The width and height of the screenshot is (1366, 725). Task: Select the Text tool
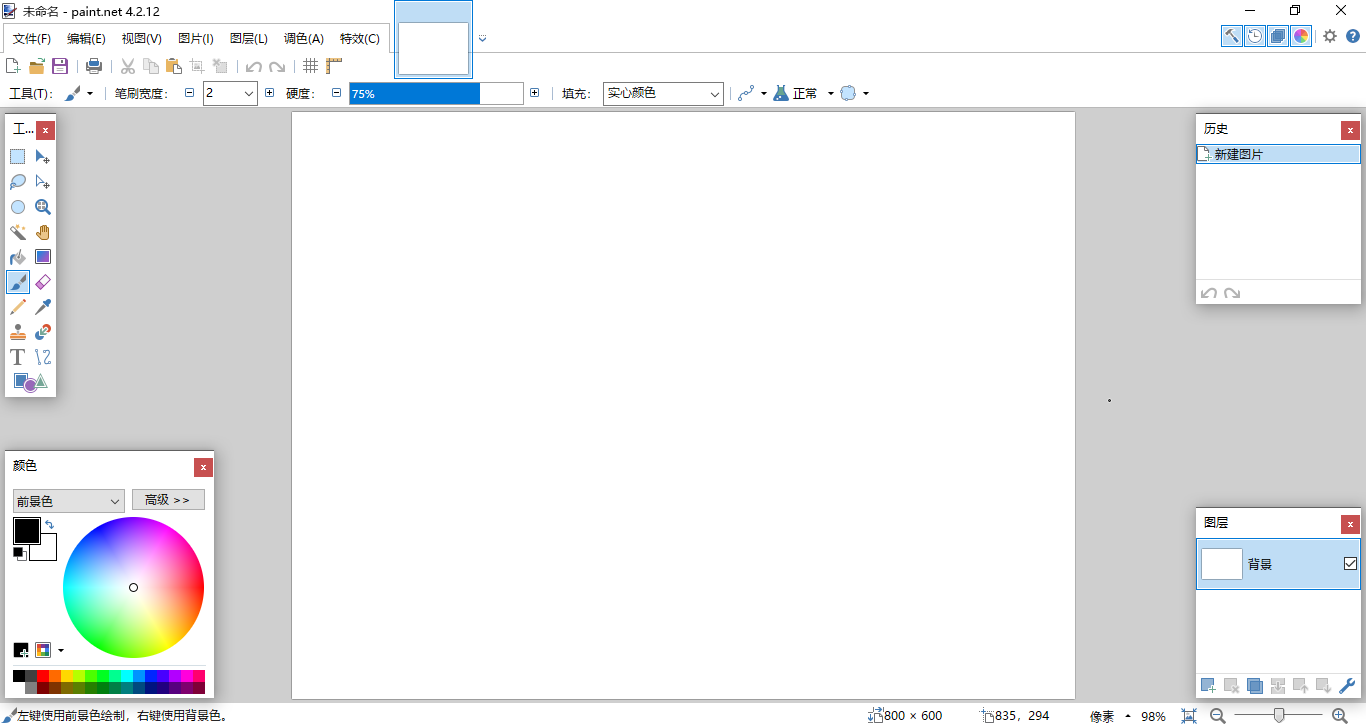18,357
